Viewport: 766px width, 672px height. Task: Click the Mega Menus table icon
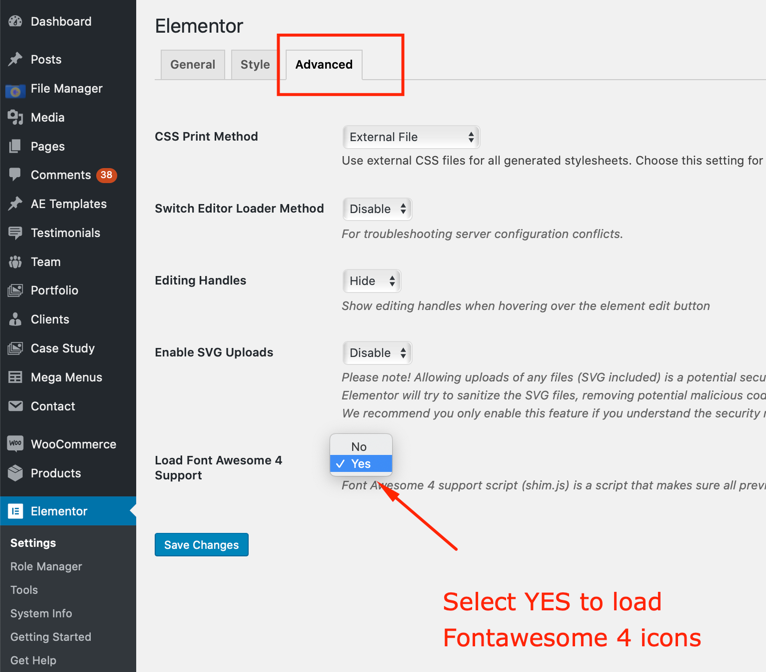tap(15, 377)
